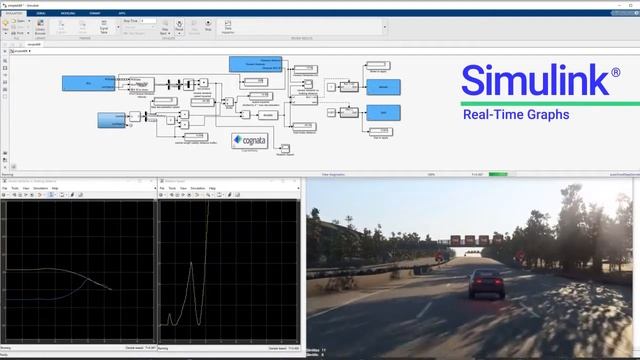The width and height of the screenshot is (640, 360).
Task: Open the Library Browser
Action: pos(40,27)
